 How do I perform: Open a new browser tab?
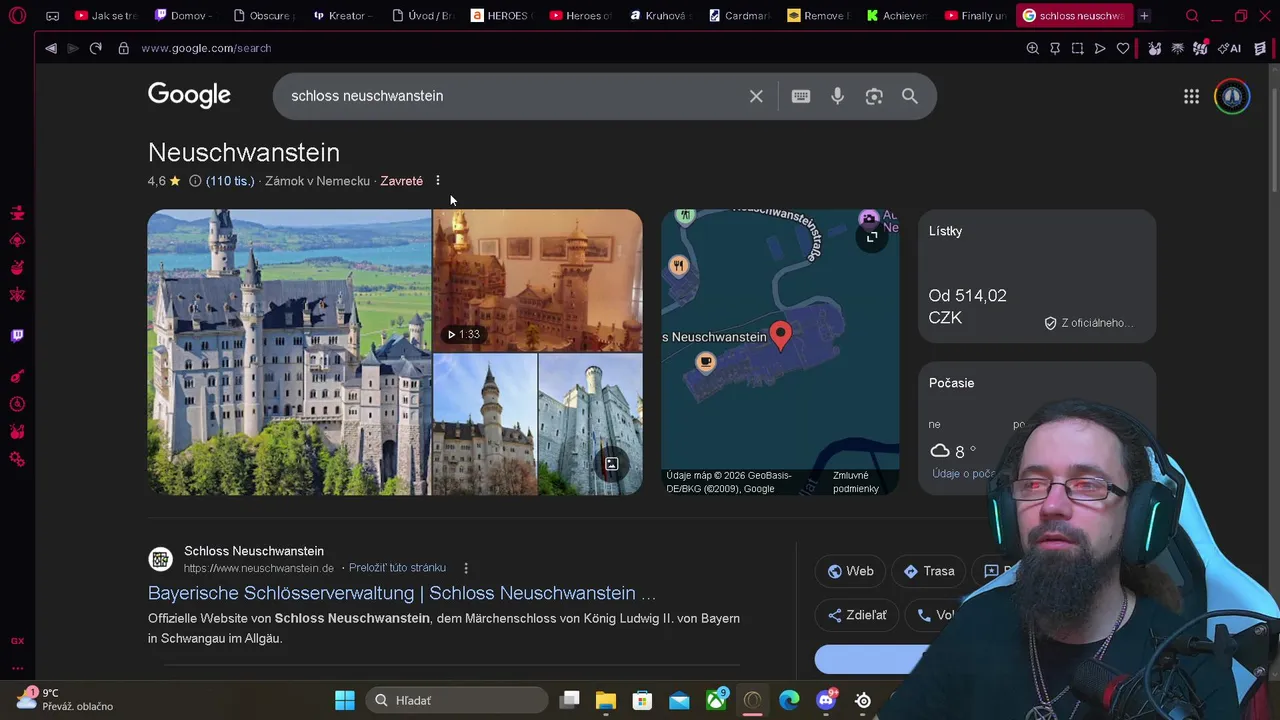(x=1144, y=16)
